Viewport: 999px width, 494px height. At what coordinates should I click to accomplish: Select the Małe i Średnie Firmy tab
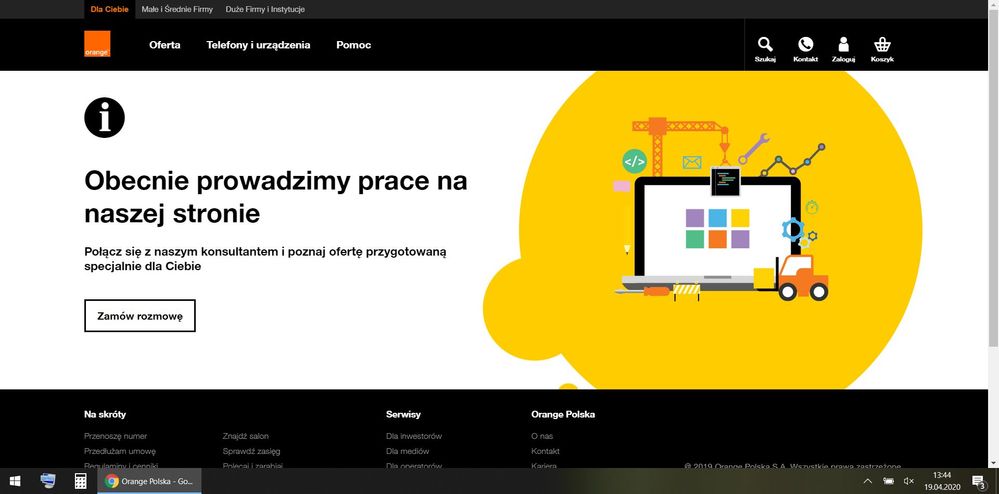click(x=177, y=10)
